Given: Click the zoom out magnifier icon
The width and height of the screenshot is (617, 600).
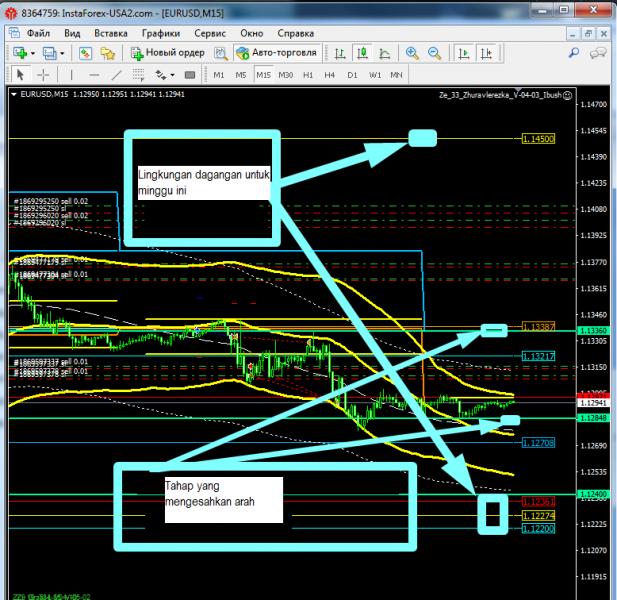Looking at the screenshot, I should click(434, 52).
